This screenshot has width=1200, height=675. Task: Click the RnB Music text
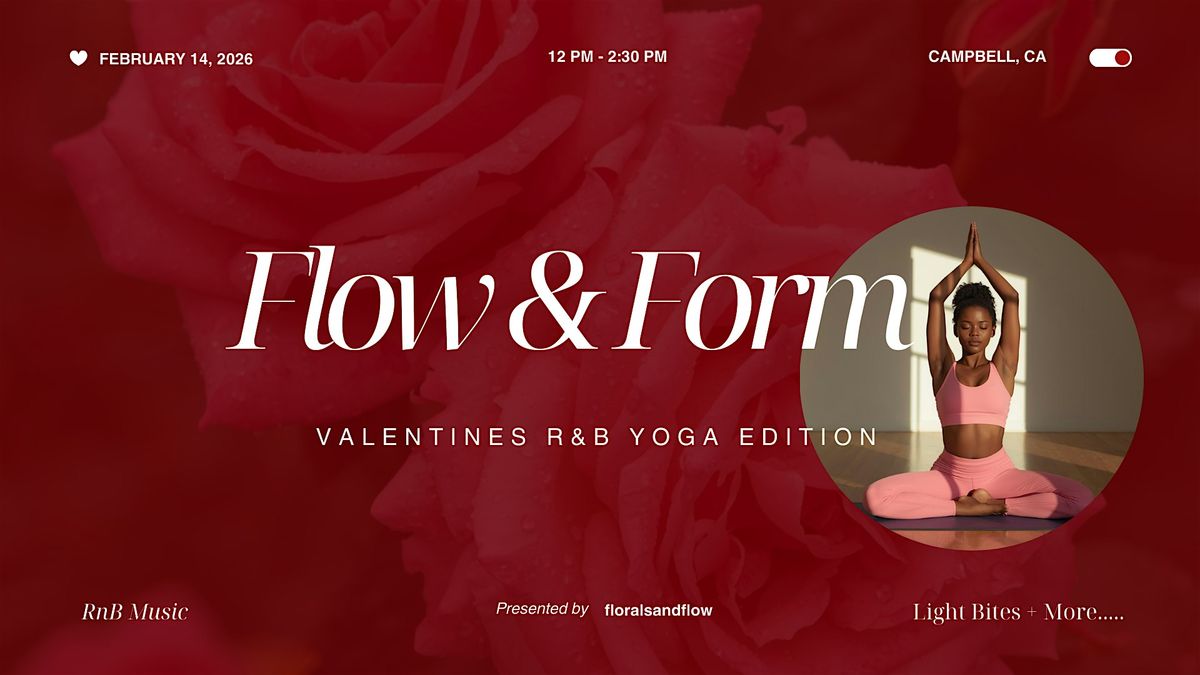pos(135,611)
